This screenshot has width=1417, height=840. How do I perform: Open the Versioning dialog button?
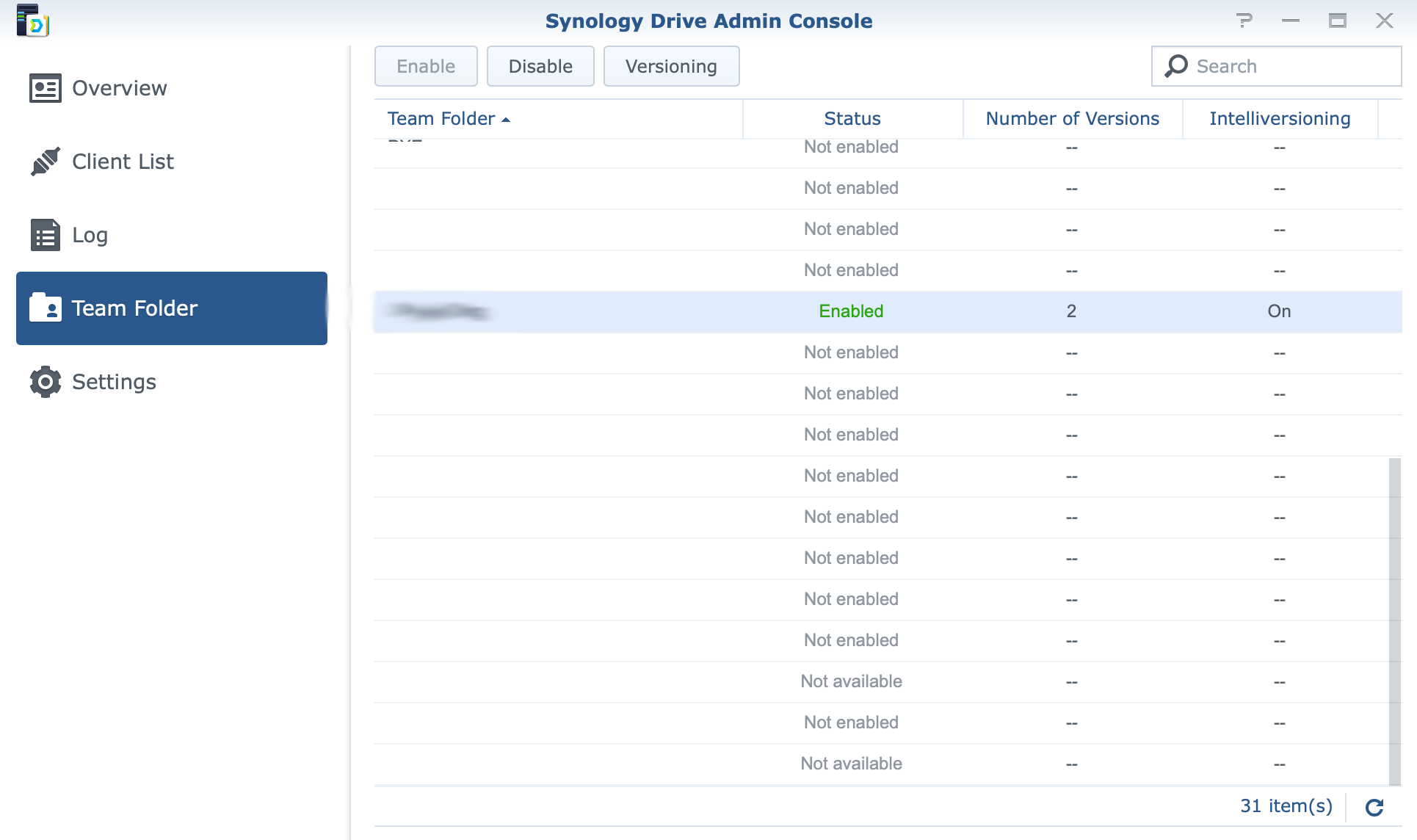coord(670,66)
